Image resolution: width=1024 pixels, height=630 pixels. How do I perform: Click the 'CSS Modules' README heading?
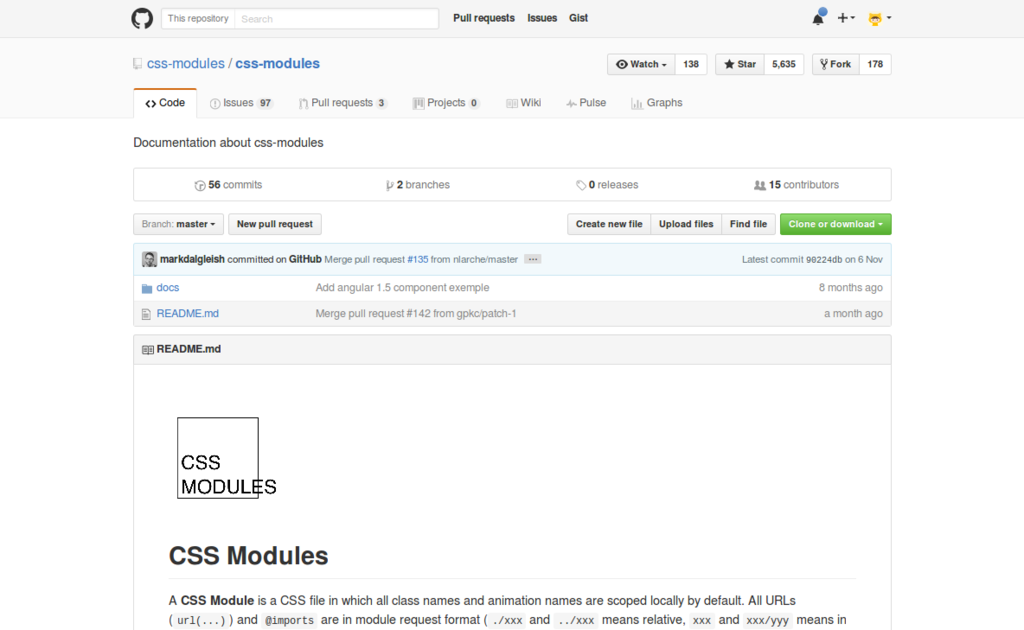click(x=248, y=556)
